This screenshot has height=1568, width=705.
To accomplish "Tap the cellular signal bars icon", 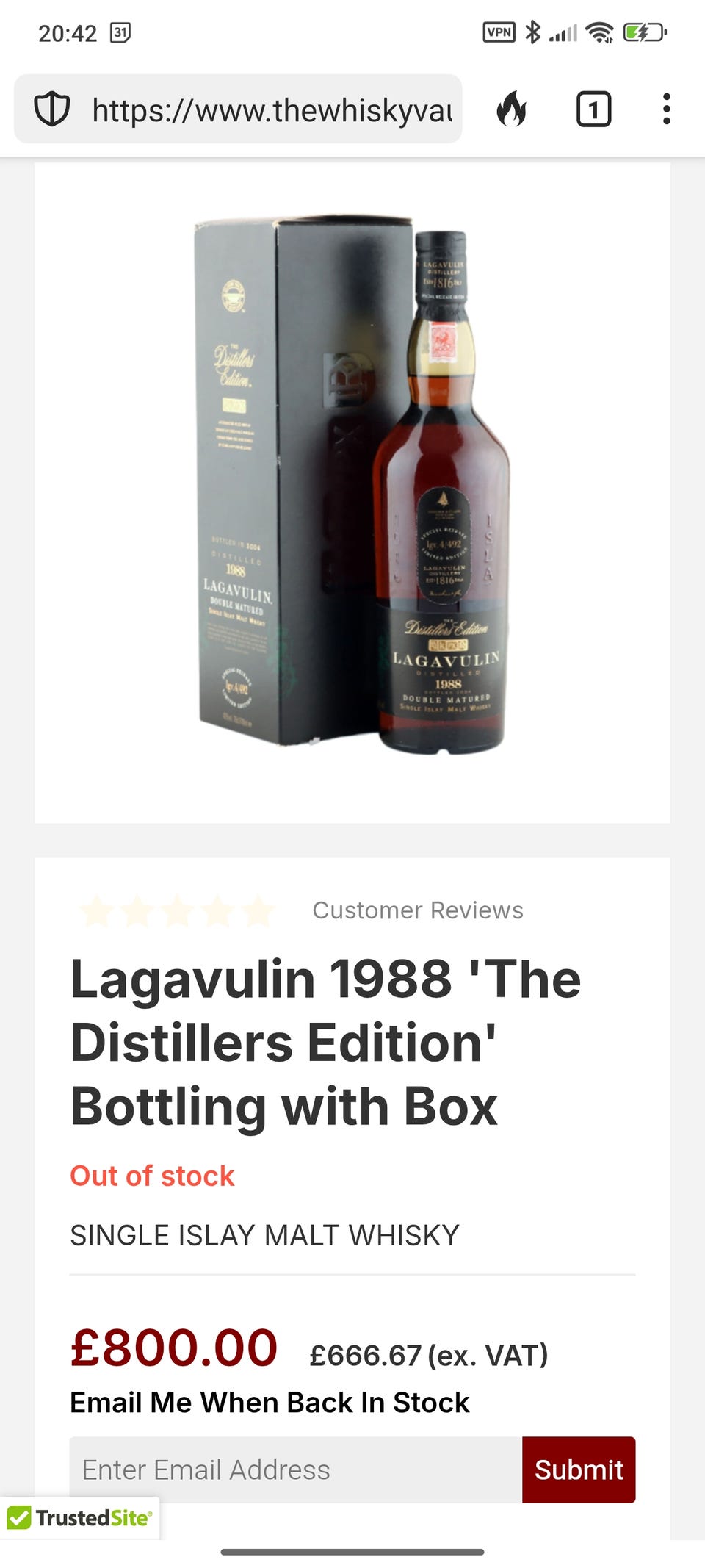I will pyautogui.click(x=563, y=33).
